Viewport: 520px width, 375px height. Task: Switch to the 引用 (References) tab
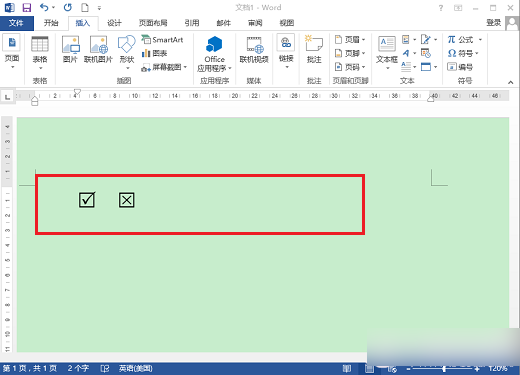(192, 23)
